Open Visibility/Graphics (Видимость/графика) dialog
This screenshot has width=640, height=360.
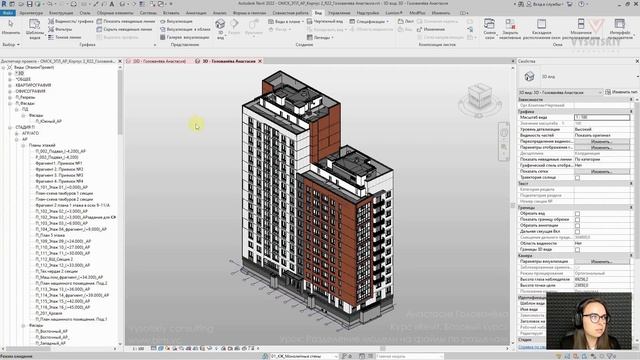(71, 21)
